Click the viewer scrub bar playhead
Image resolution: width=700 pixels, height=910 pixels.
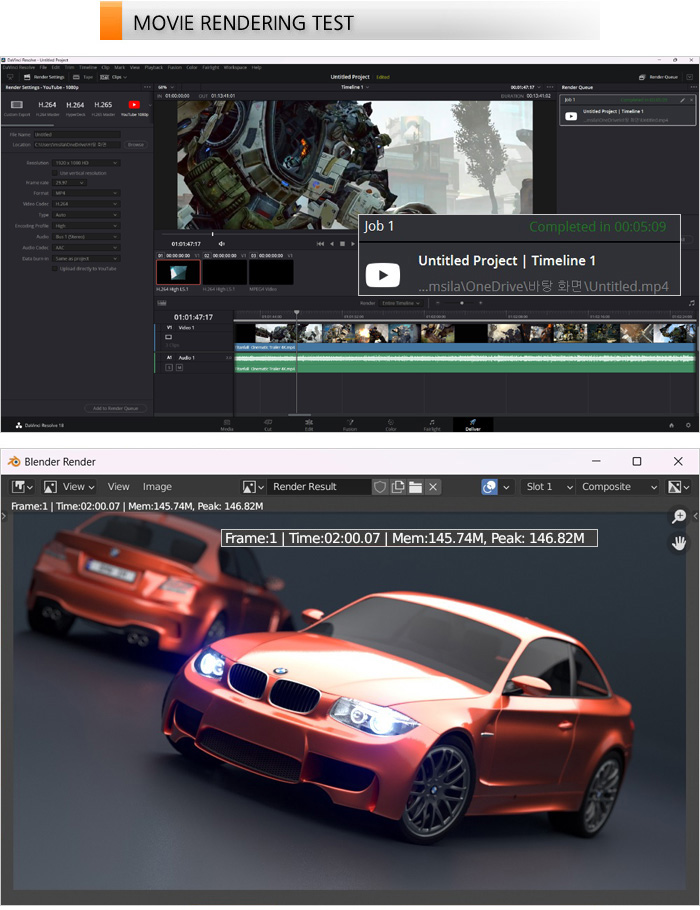pyautogui.click(x=212, y=233)
